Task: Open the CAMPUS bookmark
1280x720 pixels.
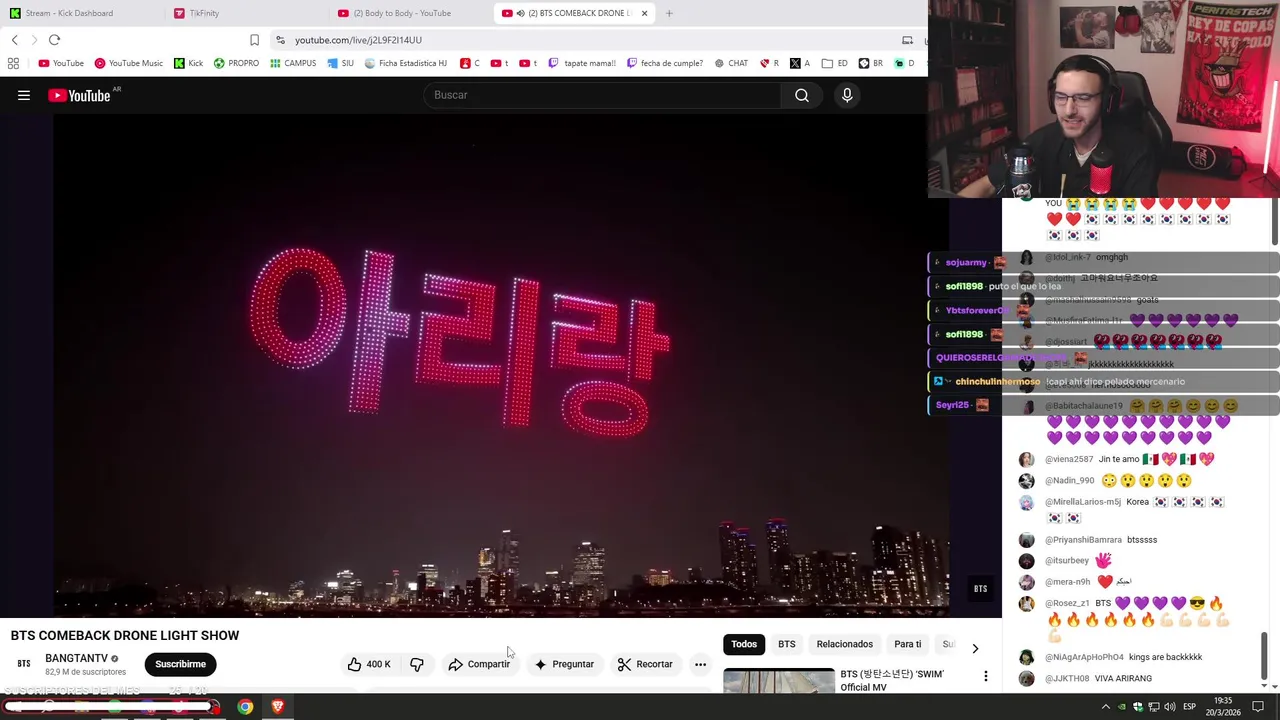Action: pos(292,63)
